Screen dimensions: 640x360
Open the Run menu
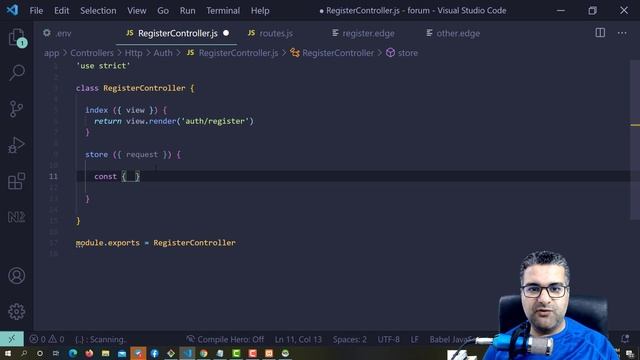[x=187, y=11]
